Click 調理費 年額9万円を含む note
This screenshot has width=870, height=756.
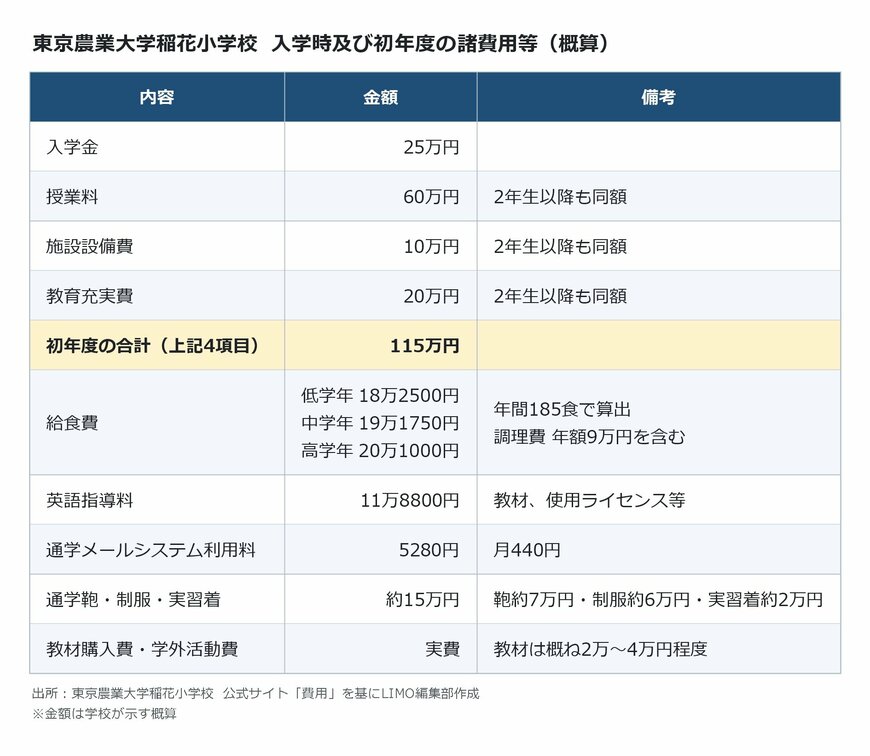click(589, 437)
